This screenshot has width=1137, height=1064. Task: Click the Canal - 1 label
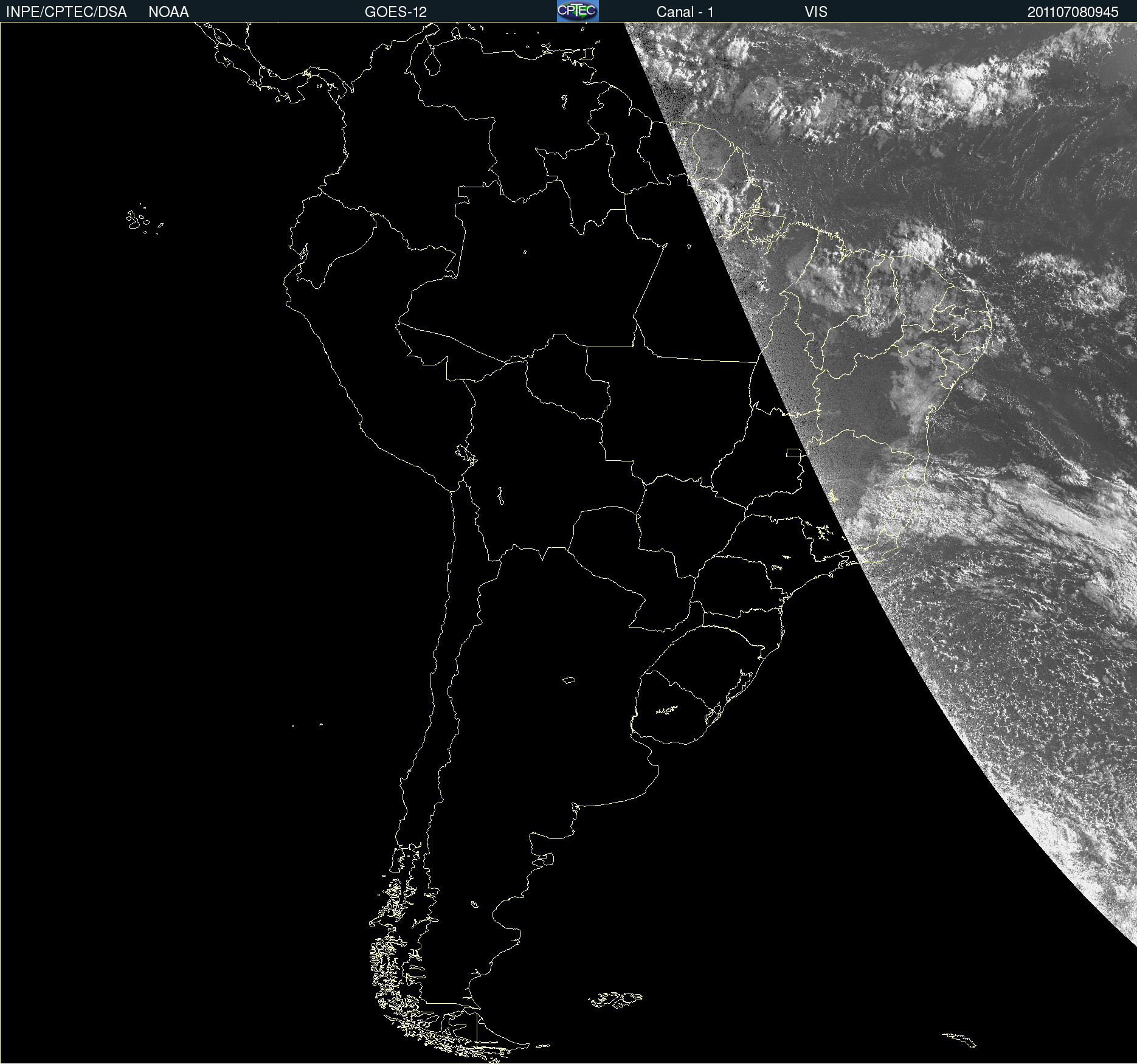tap(685, 12)
